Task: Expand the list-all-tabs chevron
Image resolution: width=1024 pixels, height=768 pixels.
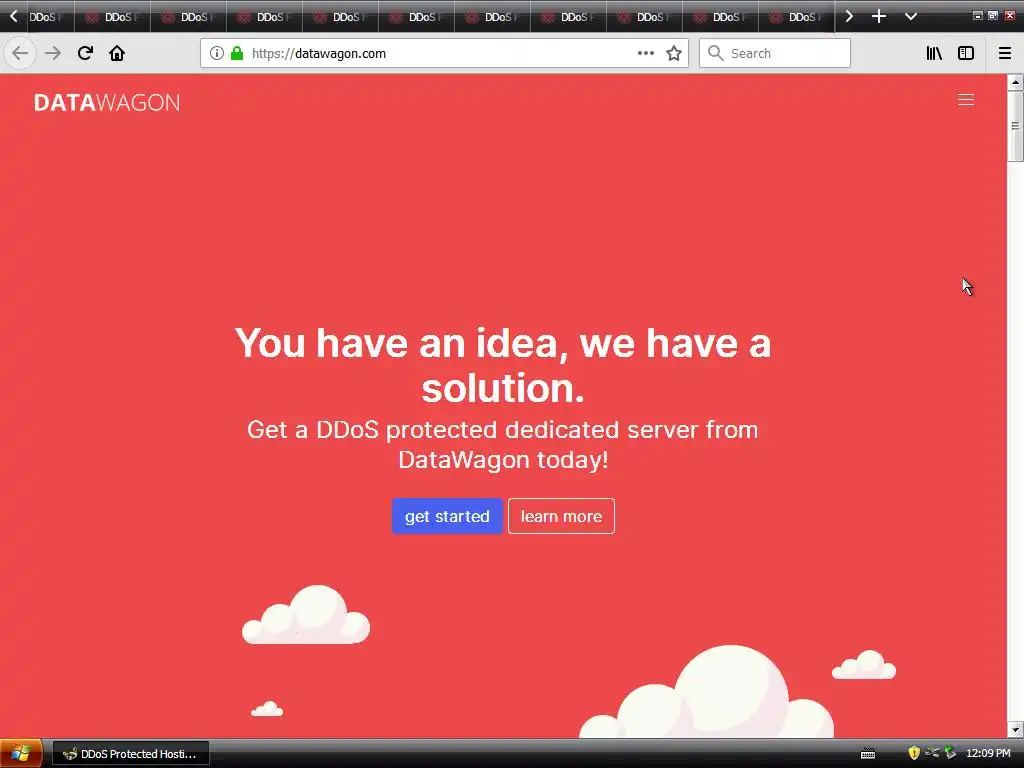Action: pyautogui.click(x=910, y=16)
